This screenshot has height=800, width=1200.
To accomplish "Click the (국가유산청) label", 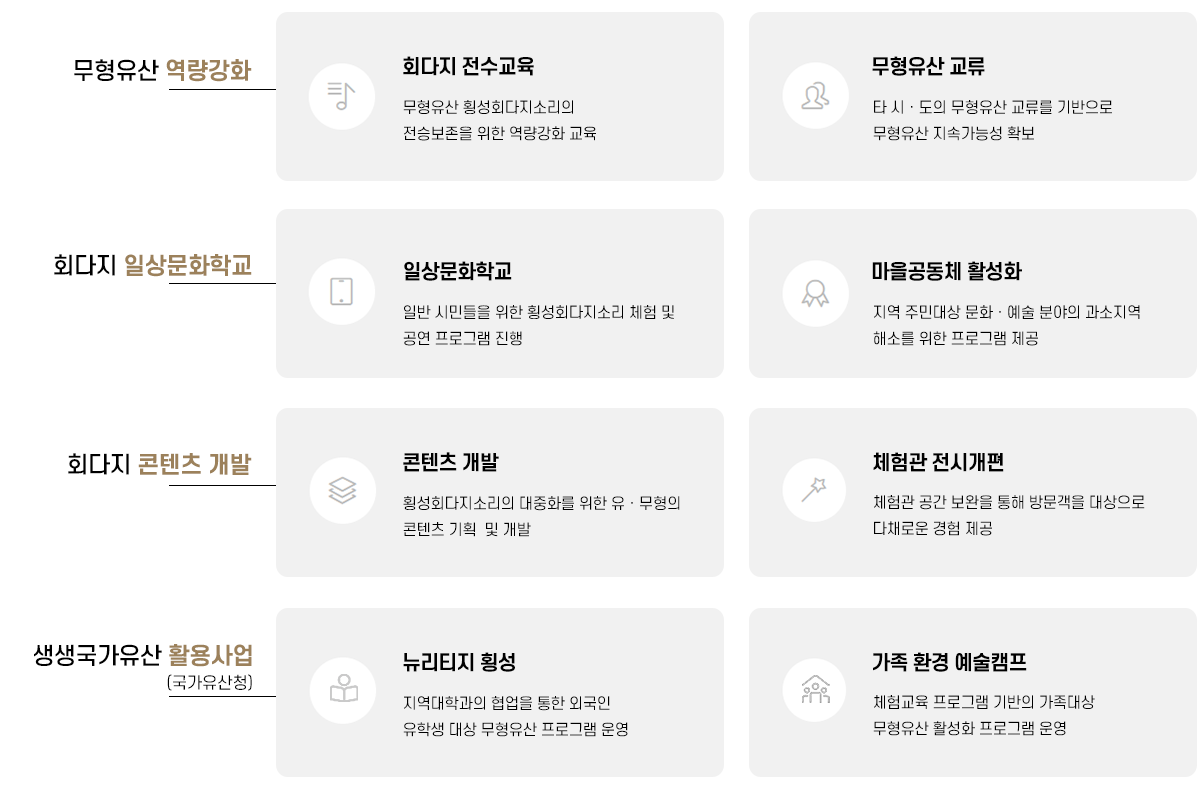I will coord(210,683).
